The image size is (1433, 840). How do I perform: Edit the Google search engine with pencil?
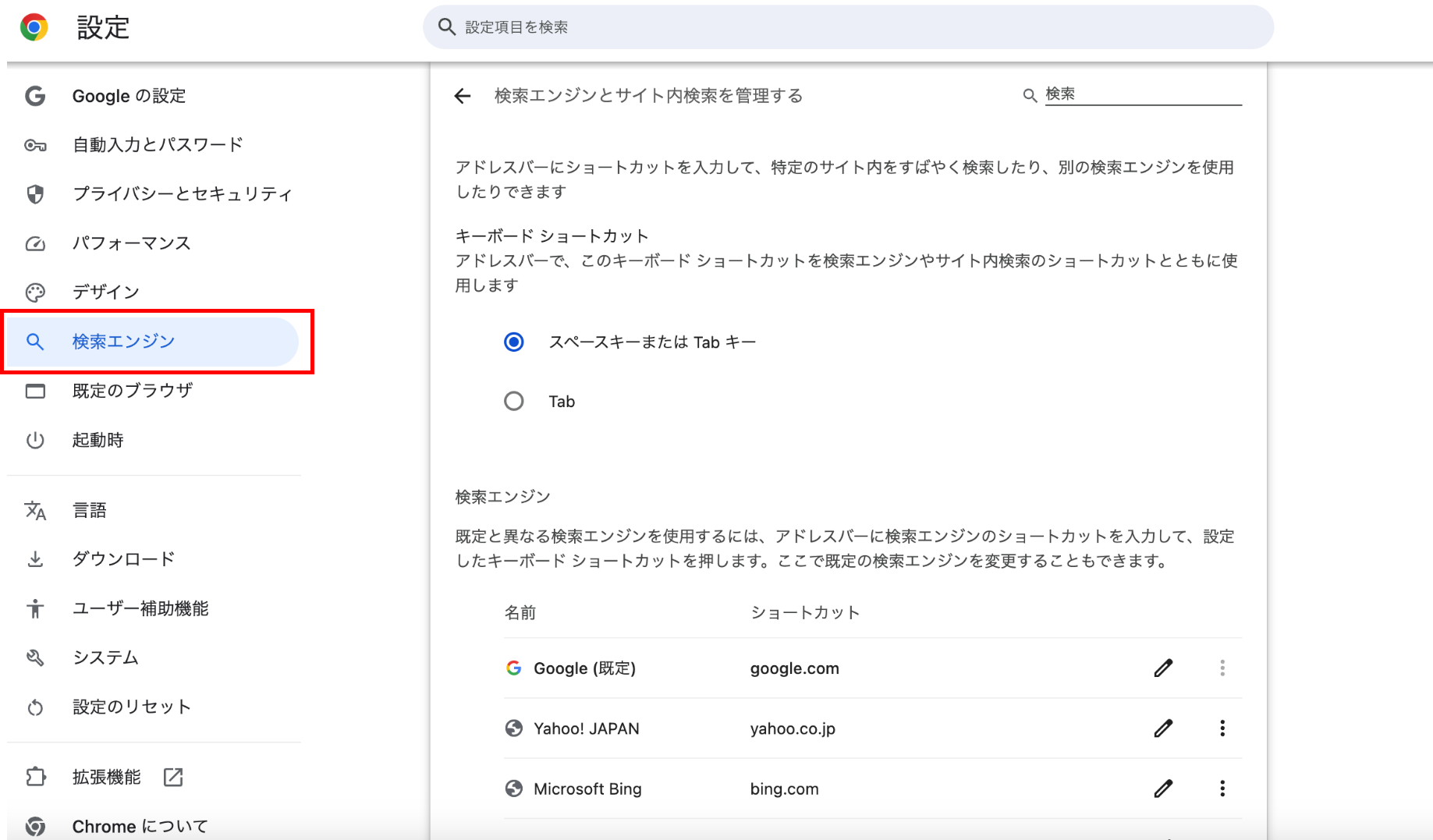(1163, 668)
